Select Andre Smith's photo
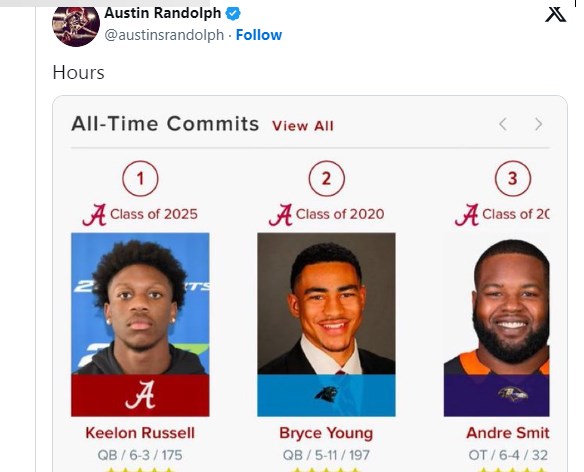This screenshot has height=472, width=584. pos(496,304)
